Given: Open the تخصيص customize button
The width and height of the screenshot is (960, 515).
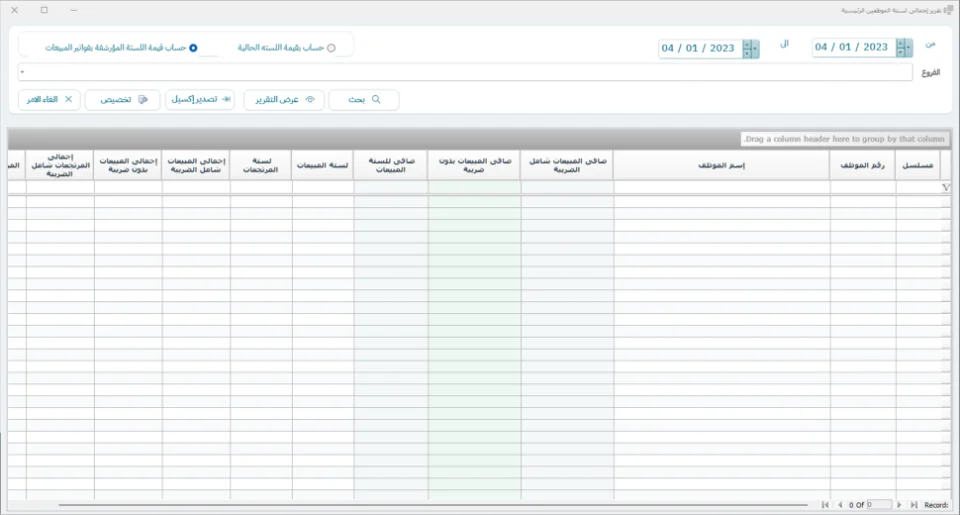Looking at the screenshot, I should [x=122, y=100].
